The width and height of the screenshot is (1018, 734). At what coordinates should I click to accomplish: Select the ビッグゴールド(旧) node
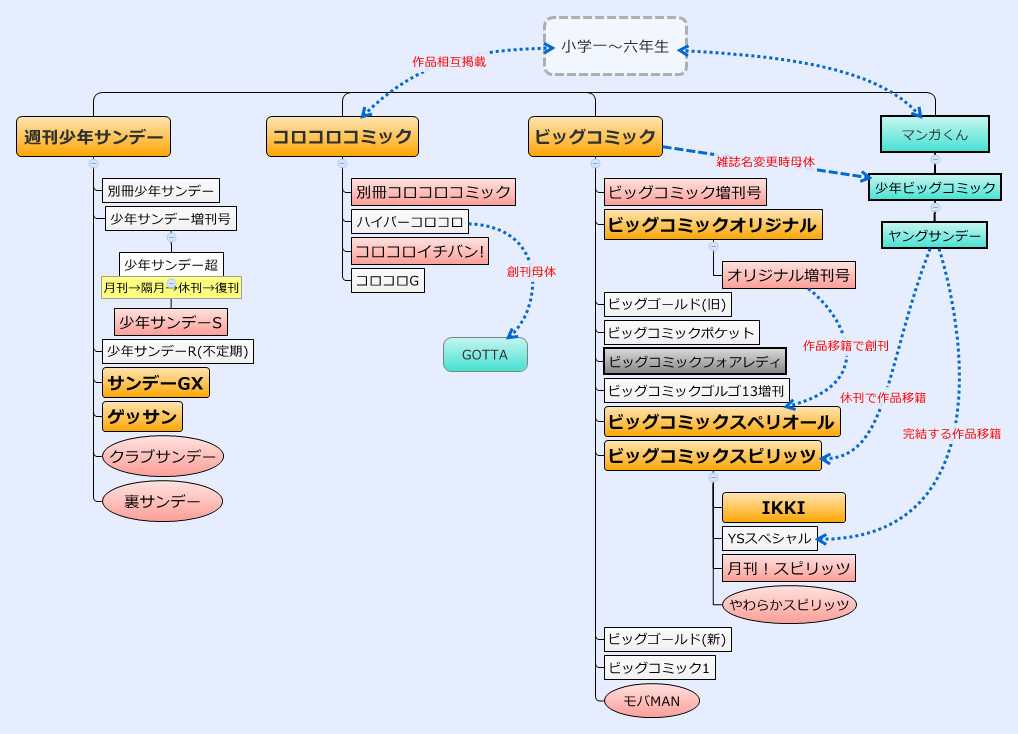pos(668,304)
